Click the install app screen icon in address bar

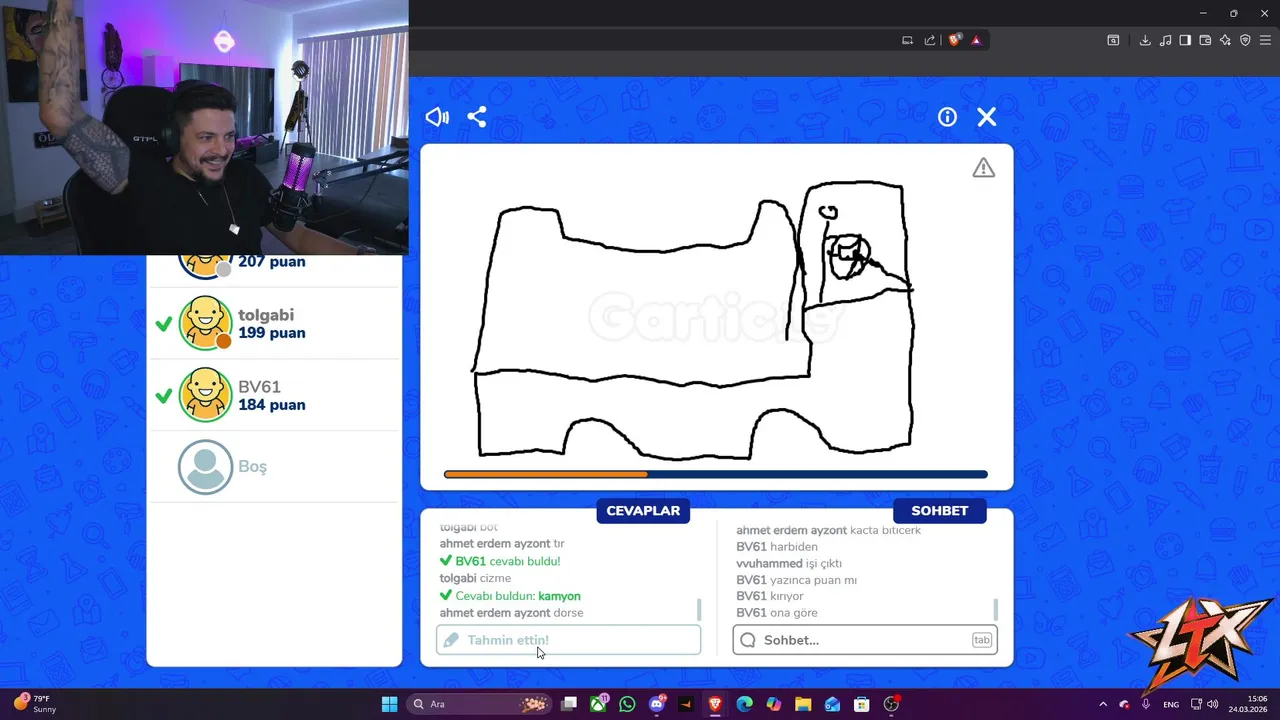coord(907,40)
